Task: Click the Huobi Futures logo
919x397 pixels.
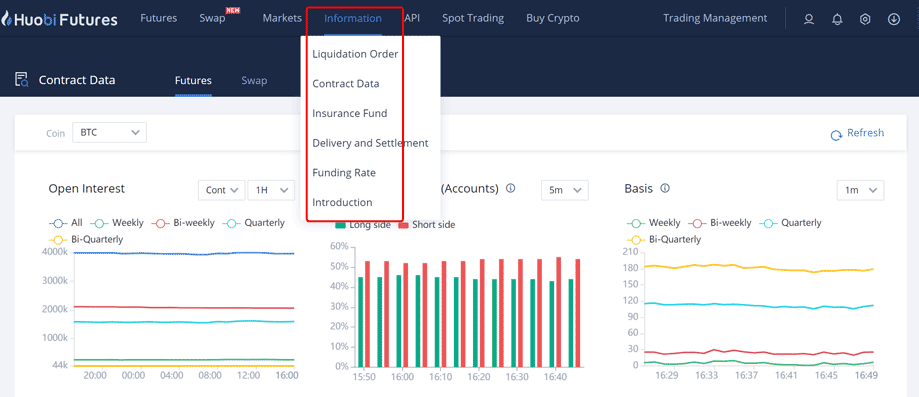Action: [x=59, y=19]
